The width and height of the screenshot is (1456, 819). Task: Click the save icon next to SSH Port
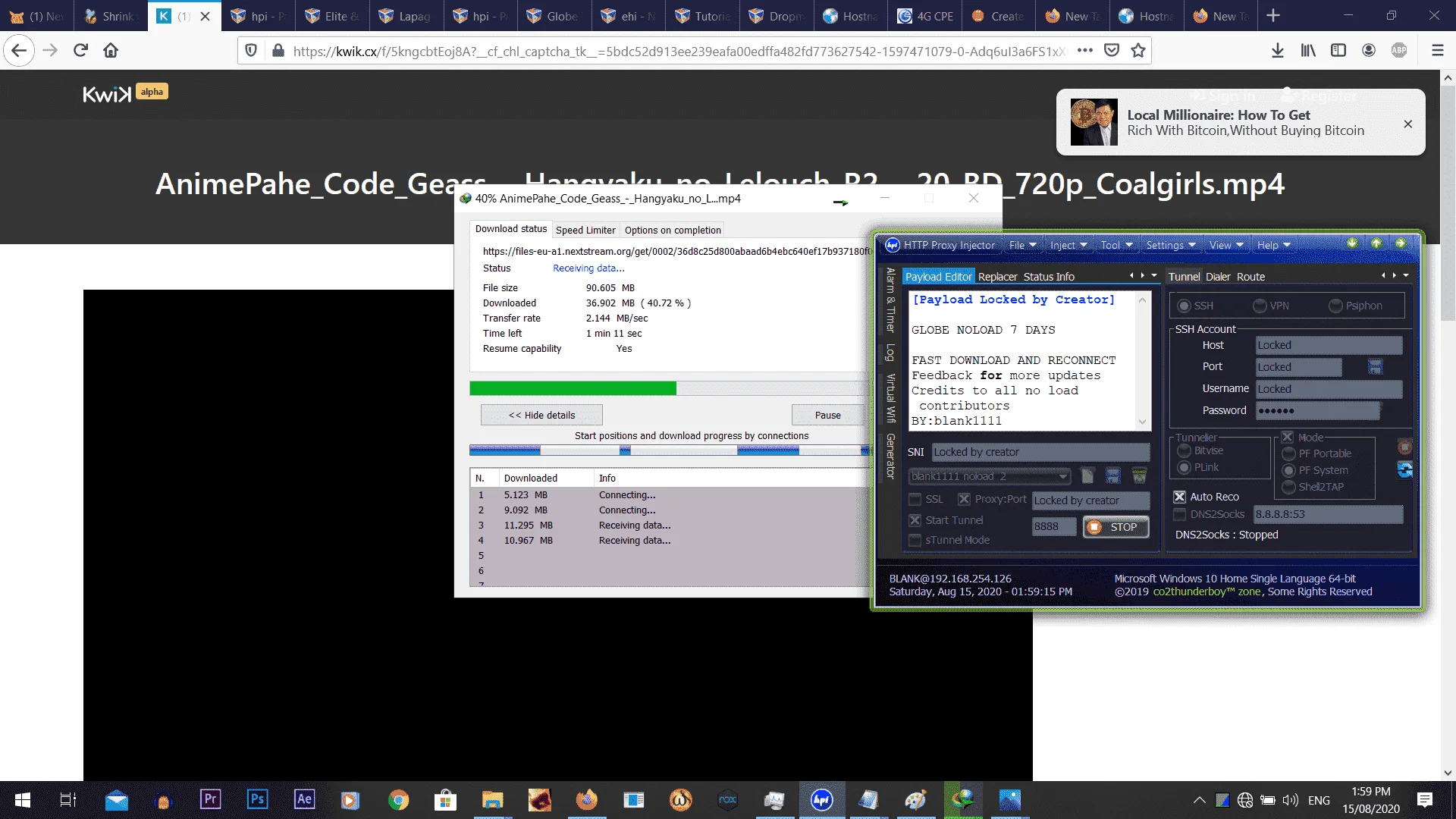tap(1376, 367)
